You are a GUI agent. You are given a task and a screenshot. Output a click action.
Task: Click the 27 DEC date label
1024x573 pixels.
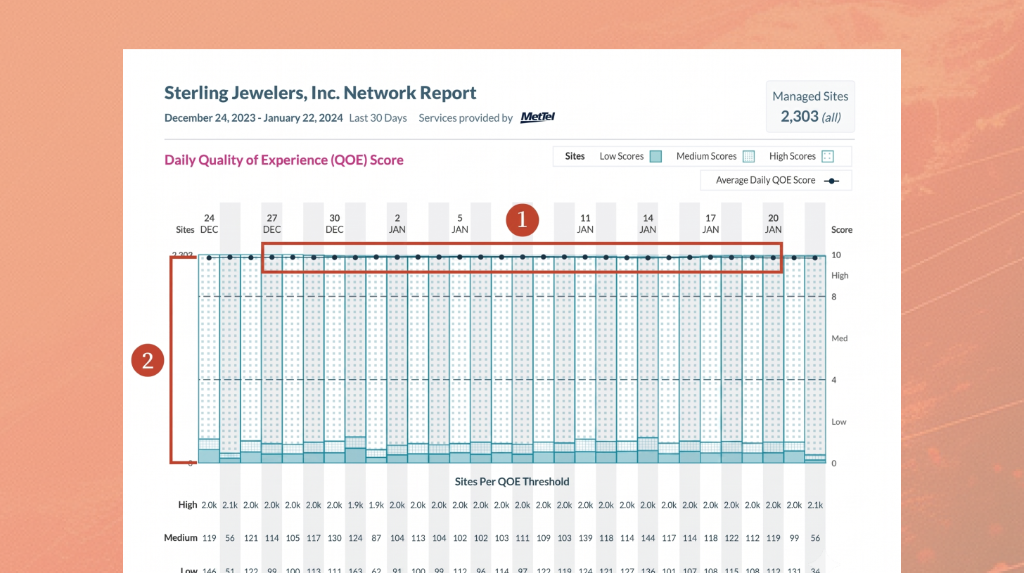pos(272,223)
